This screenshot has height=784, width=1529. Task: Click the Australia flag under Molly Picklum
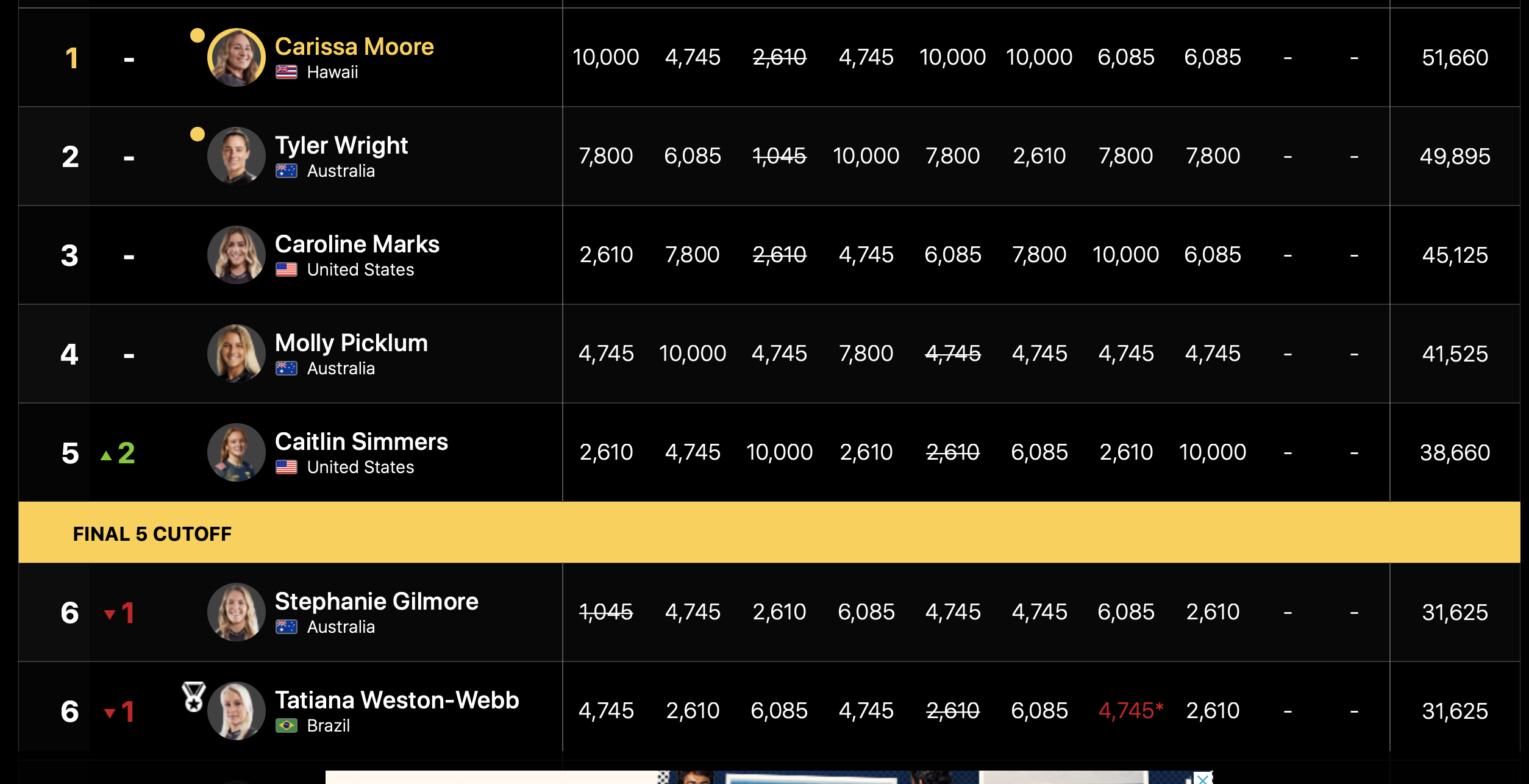click(x=286, y=368)
